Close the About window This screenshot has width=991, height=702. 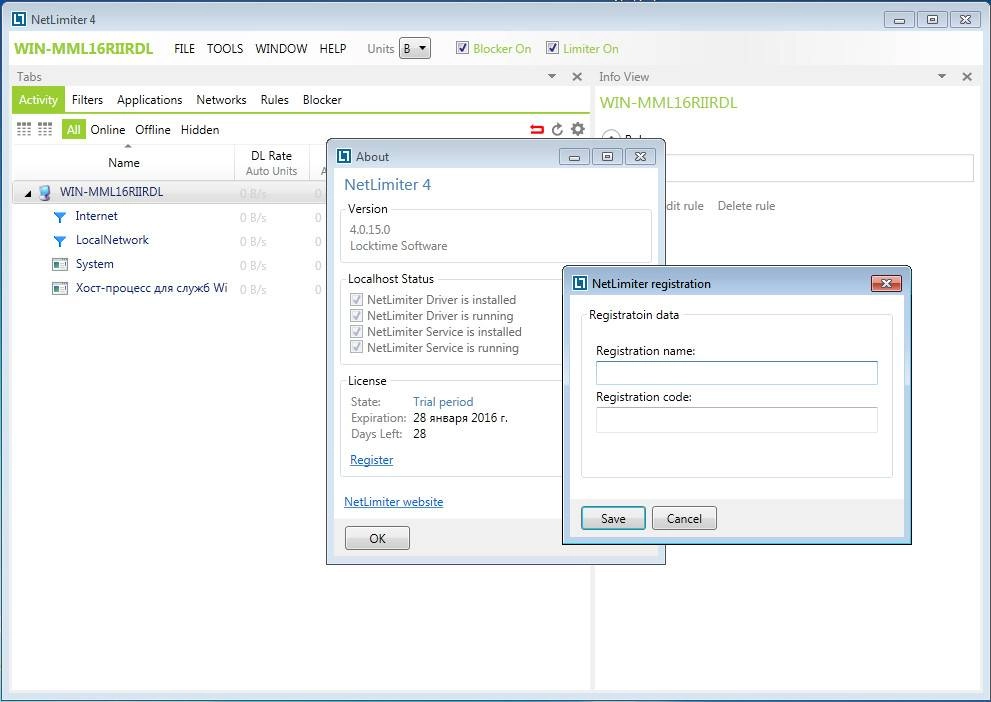click(x=640, y=156)
